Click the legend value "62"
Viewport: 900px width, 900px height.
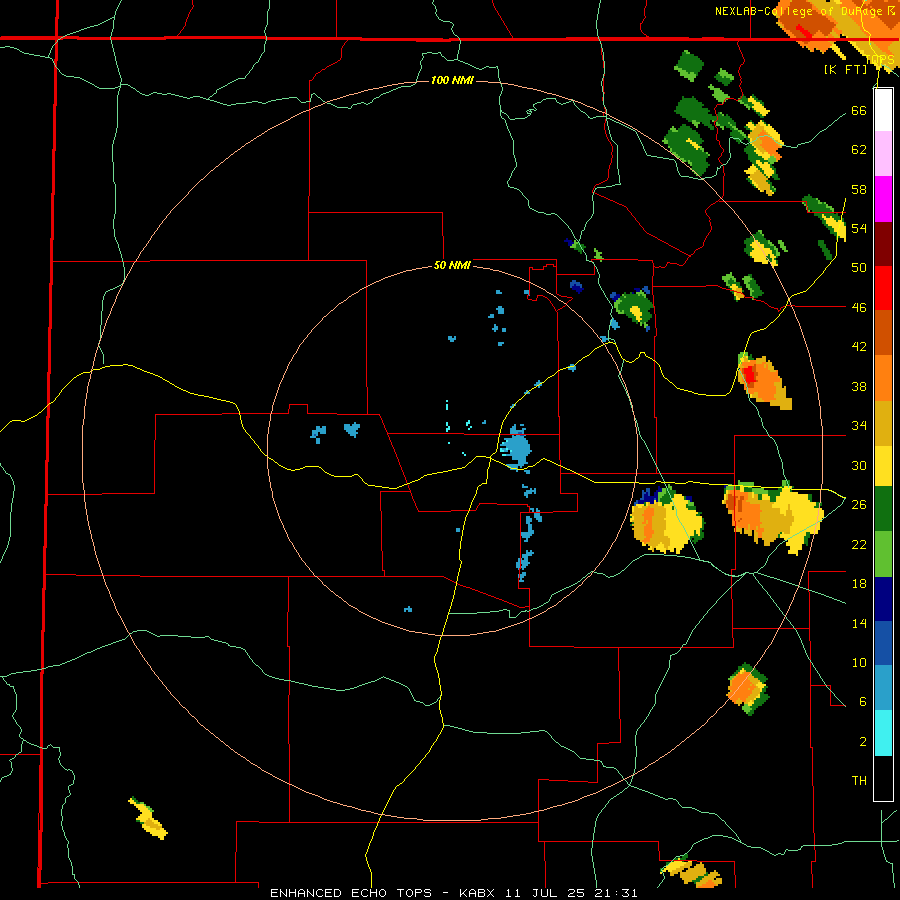859,150
